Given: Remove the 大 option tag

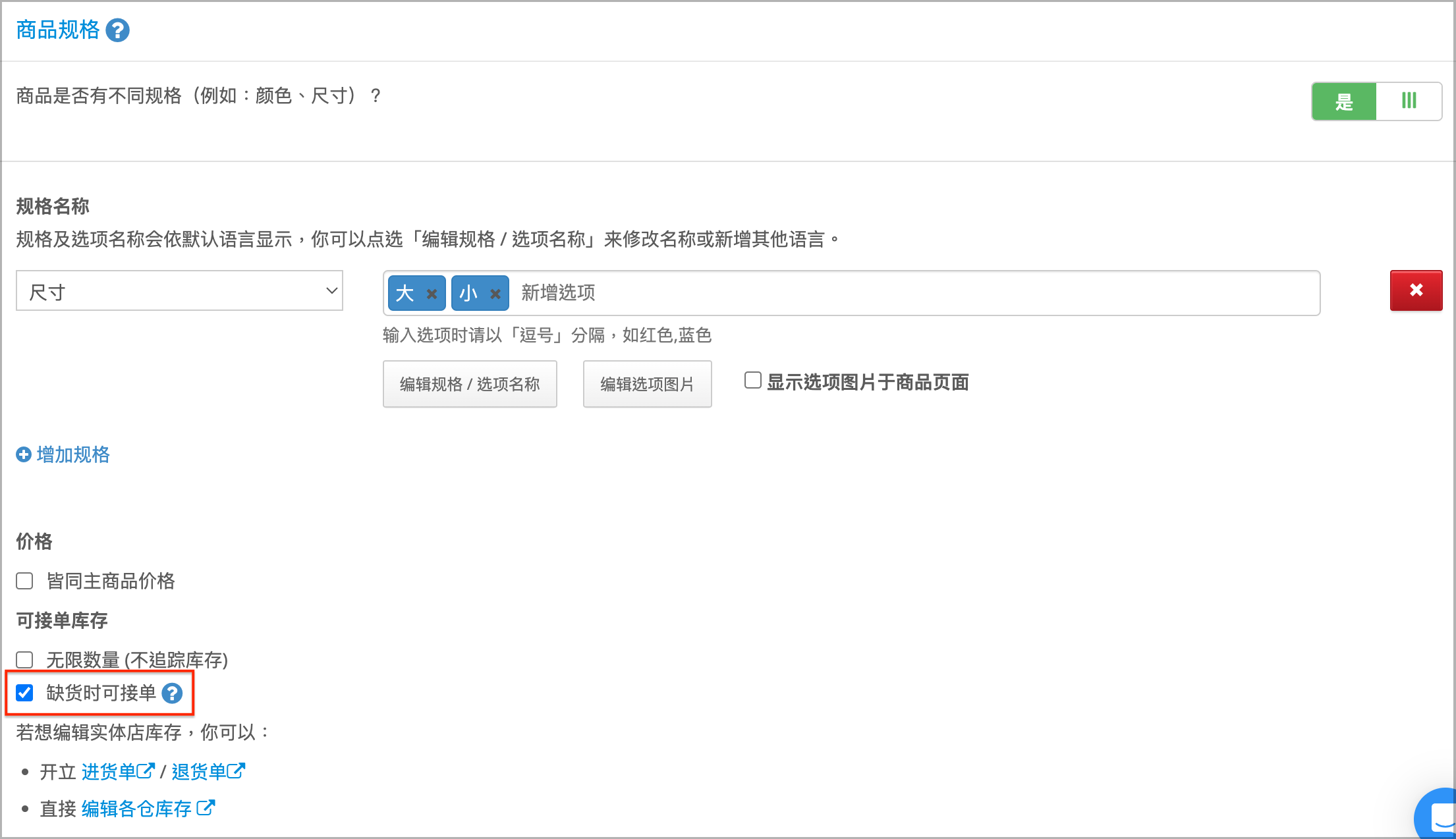Looking at the screenshot, I should pyautogui.click(x=432, y=294).
